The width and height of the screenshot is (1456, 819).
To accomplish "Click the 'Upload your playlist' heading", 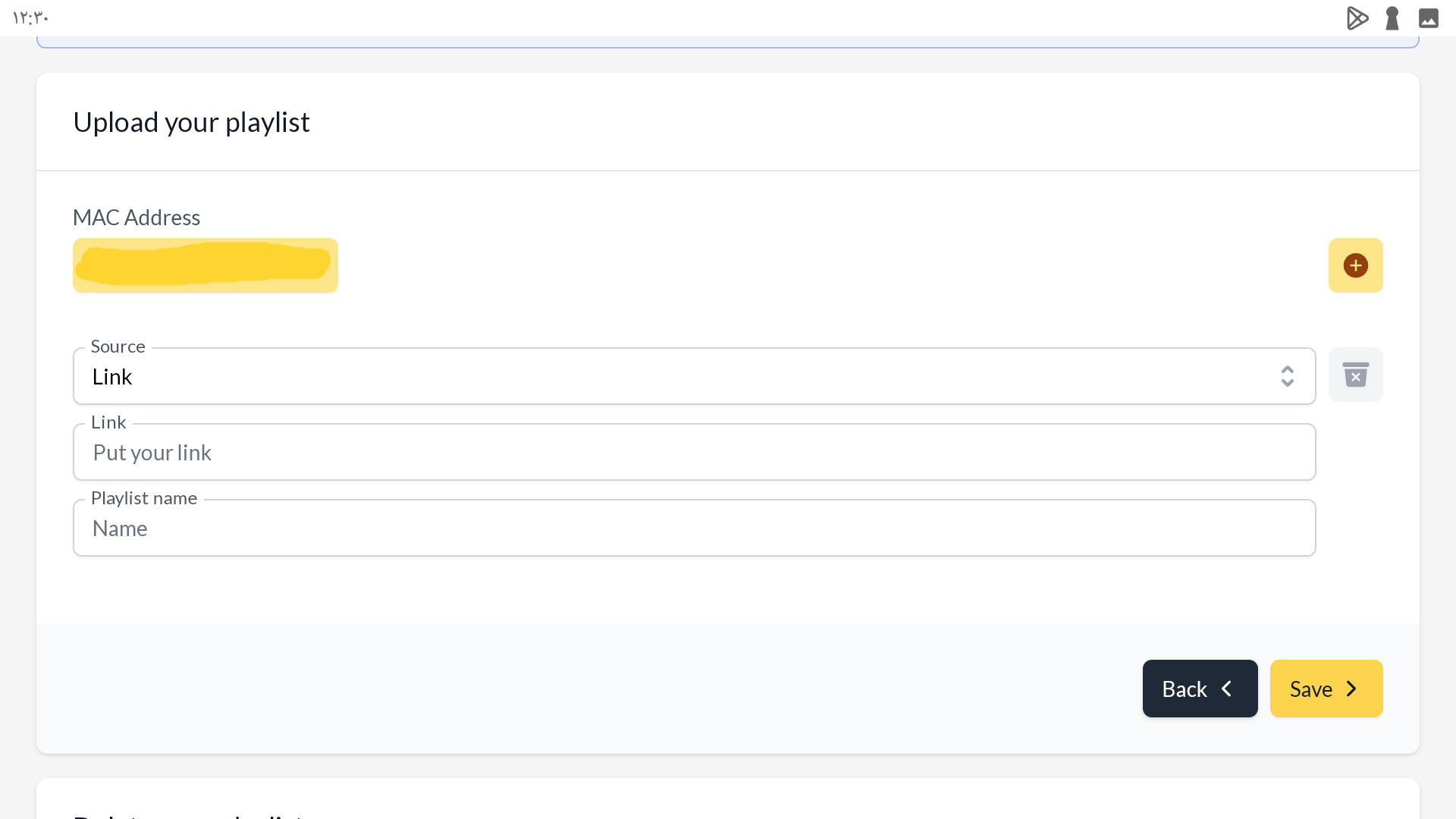I will click(191, 122).
